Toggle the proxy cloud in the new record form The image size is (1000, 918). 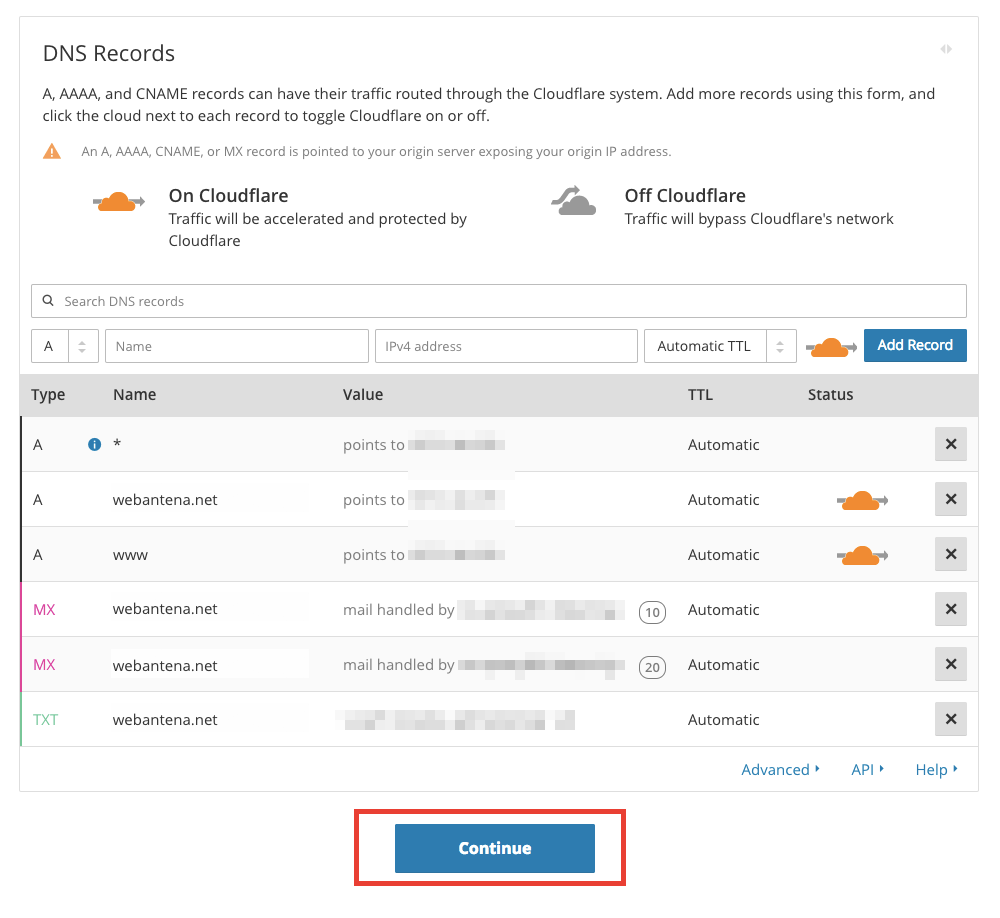tap(831, 348)
